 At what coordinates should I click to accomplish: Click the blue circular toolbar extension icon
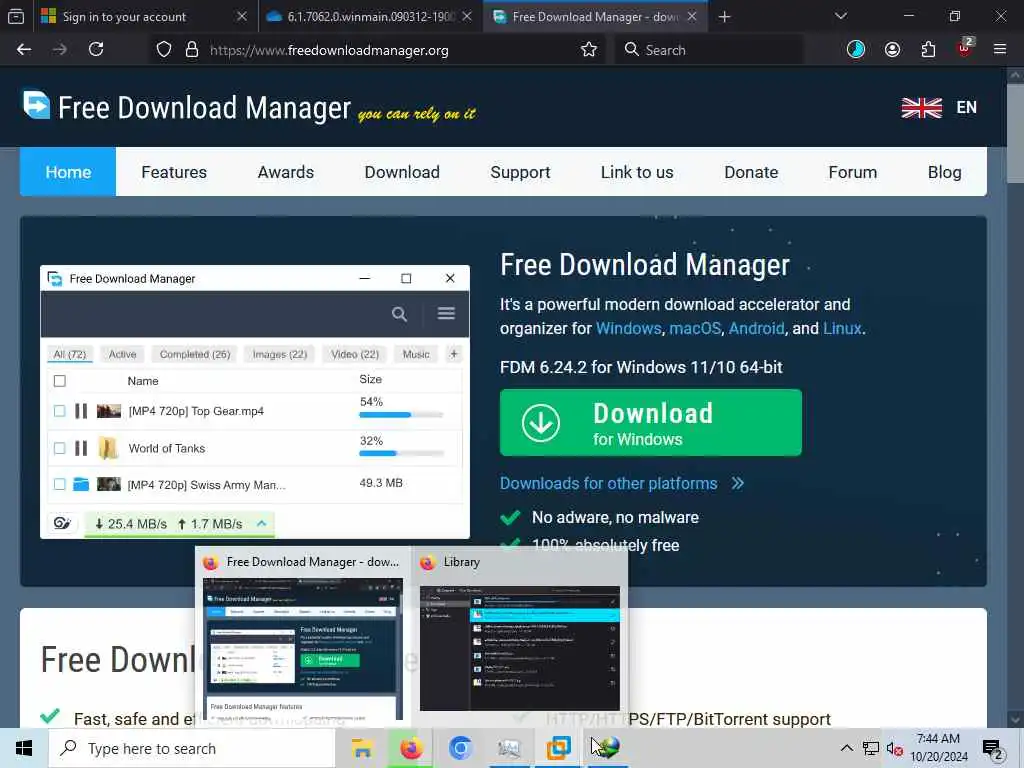pos(856,50)
